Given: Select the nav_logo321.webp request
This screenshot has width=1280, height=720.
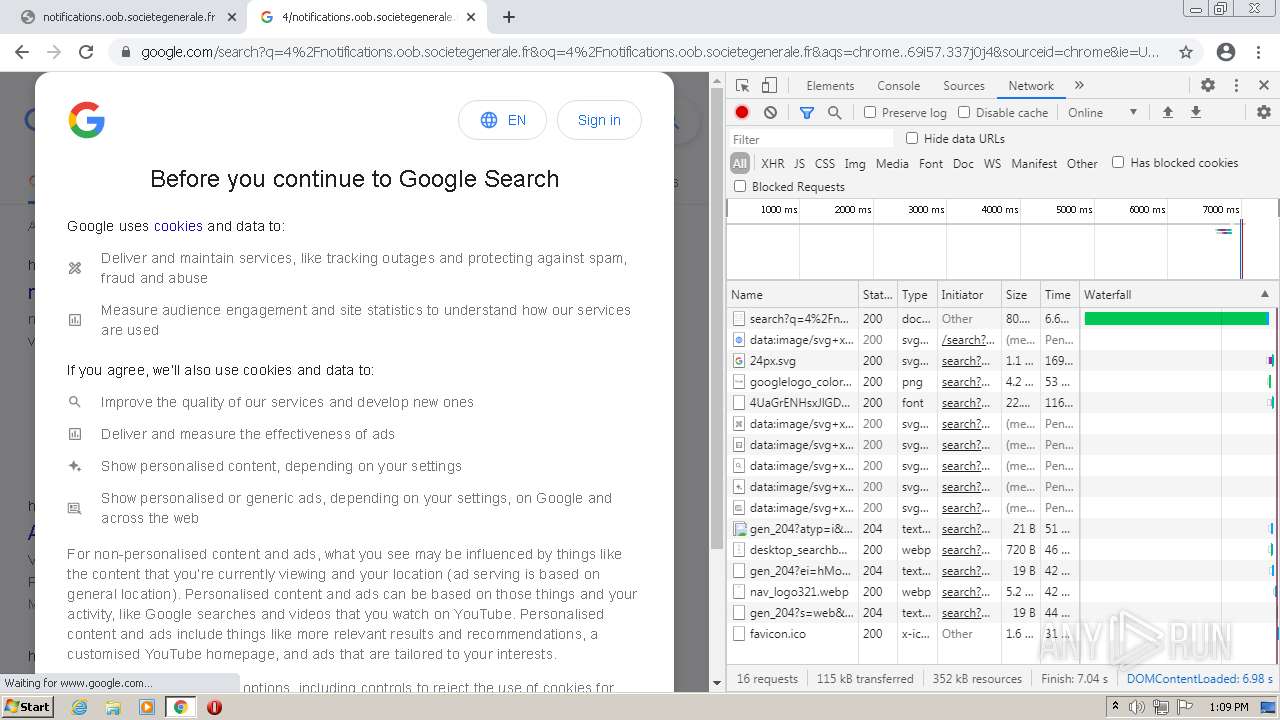Looking at the screenshot, I should pyautogui.click(x=1002, y=592).
